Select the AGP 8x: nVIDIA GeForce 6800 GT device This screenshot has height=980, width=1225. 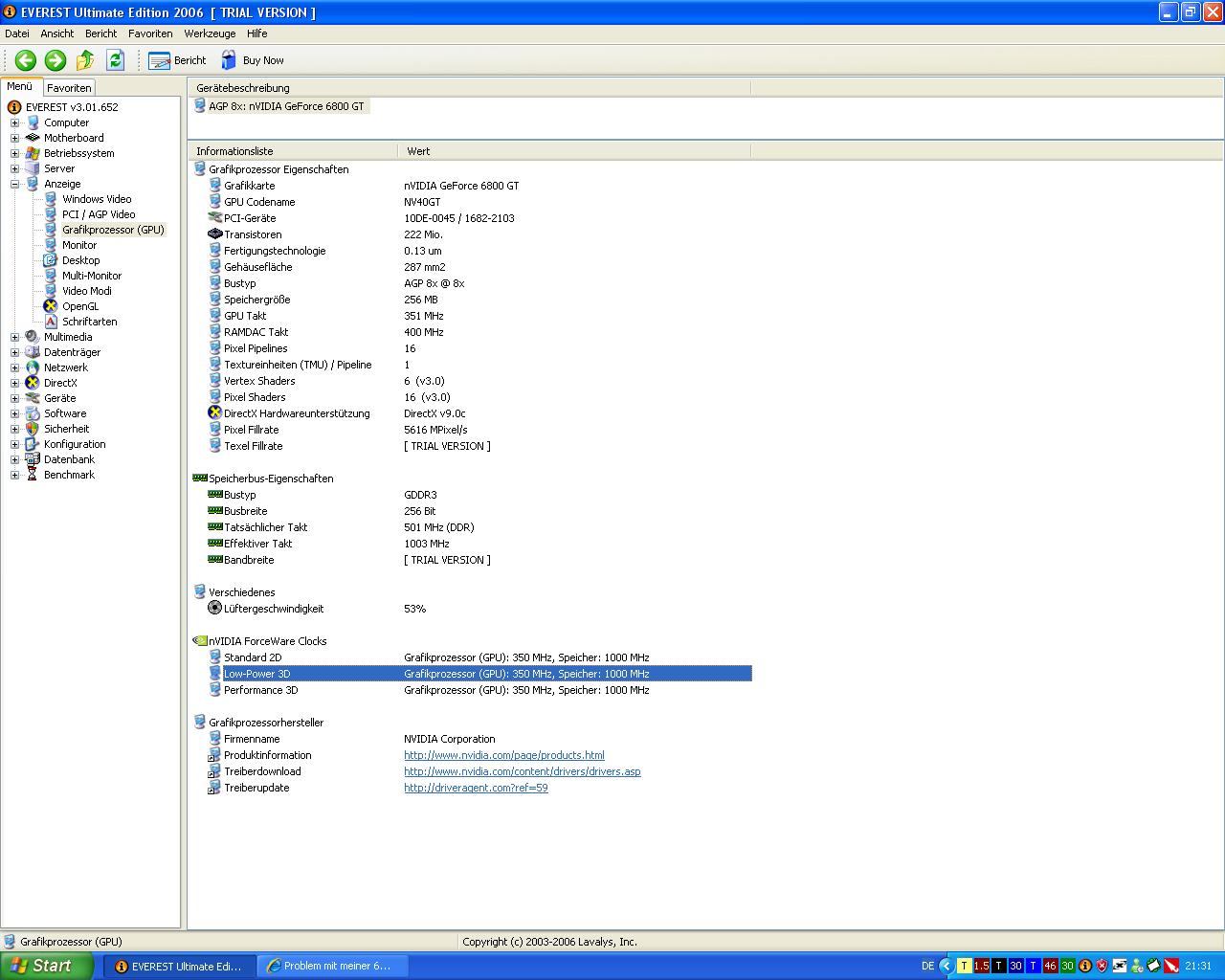click(279, 106)
